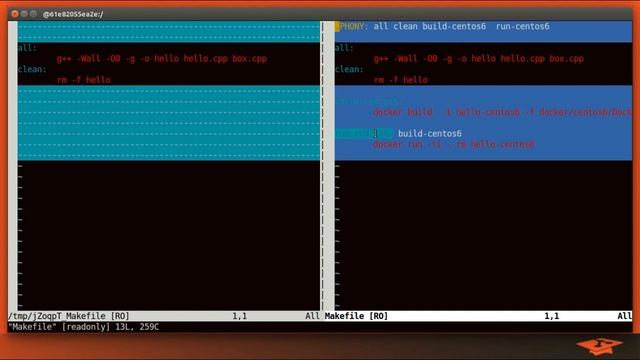This screenshot has height=360, width=640.
Task: Click the 'build-centos6' dependency text
Action: click(430, 133)
